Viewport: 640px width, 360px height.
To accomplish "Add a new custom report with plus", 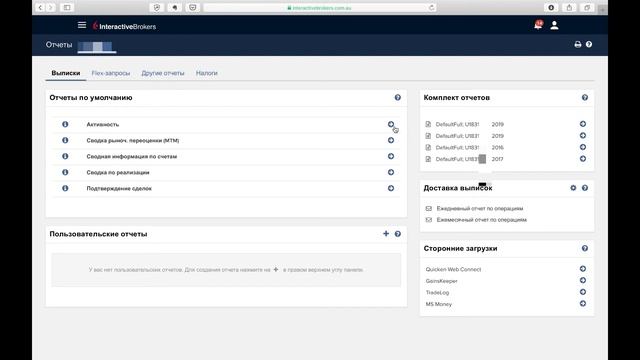I will 386,233.
